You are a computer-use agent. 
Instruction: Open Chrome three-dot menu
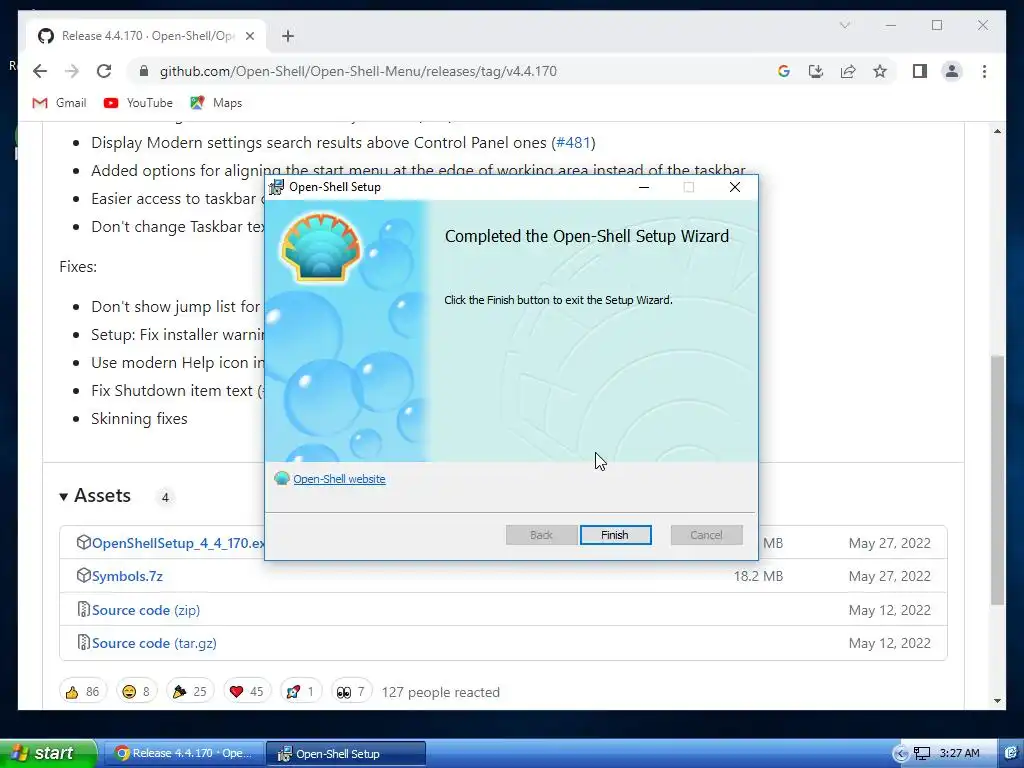pos(984,71)
